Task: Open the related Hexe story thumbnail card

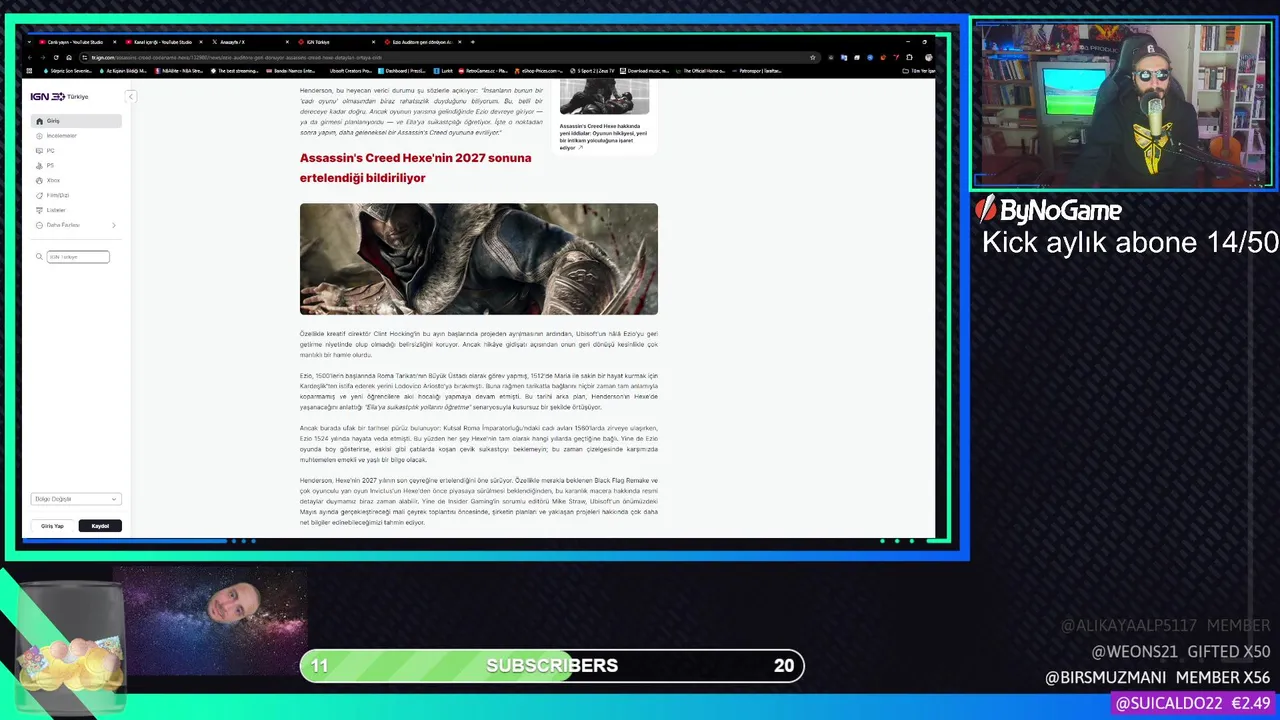Action: (x=604, y=98)
